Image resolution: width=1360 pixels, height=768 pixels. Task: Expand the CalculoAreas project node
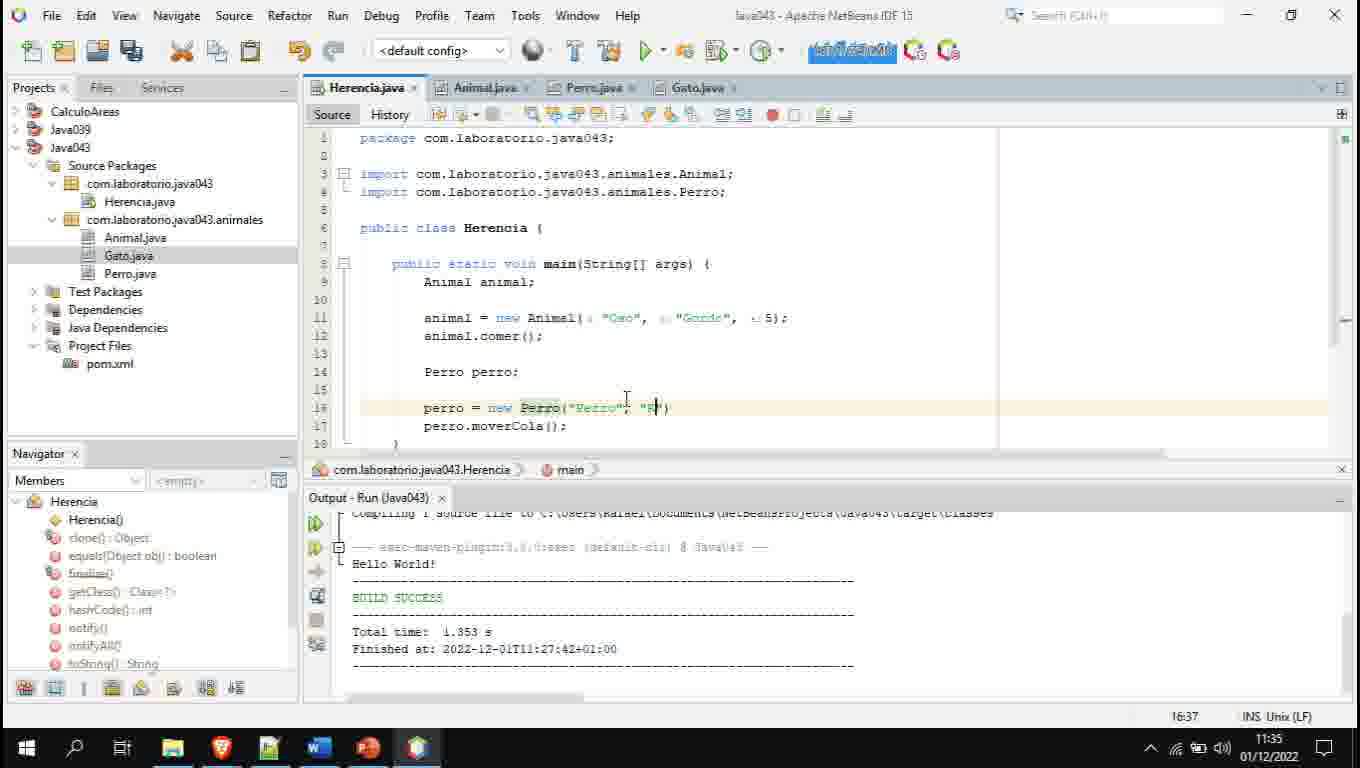click(x=16, y=112)
